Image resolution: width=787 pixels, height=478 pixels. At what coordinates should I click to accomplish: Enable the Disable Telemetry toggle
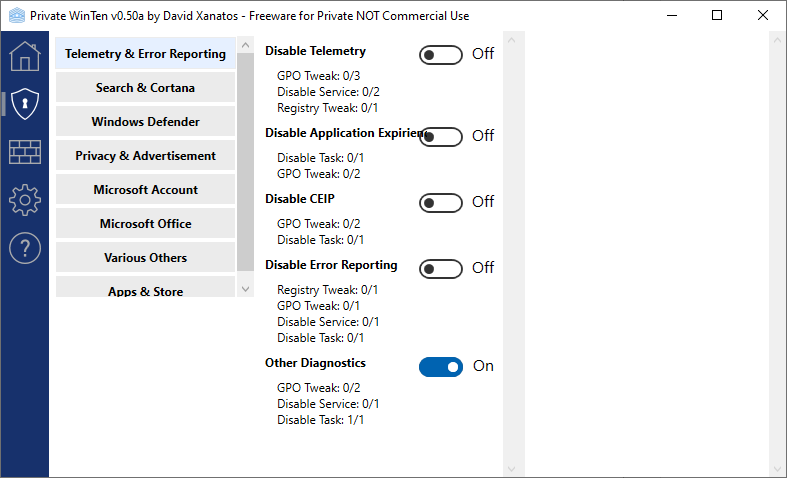point(441,55)
